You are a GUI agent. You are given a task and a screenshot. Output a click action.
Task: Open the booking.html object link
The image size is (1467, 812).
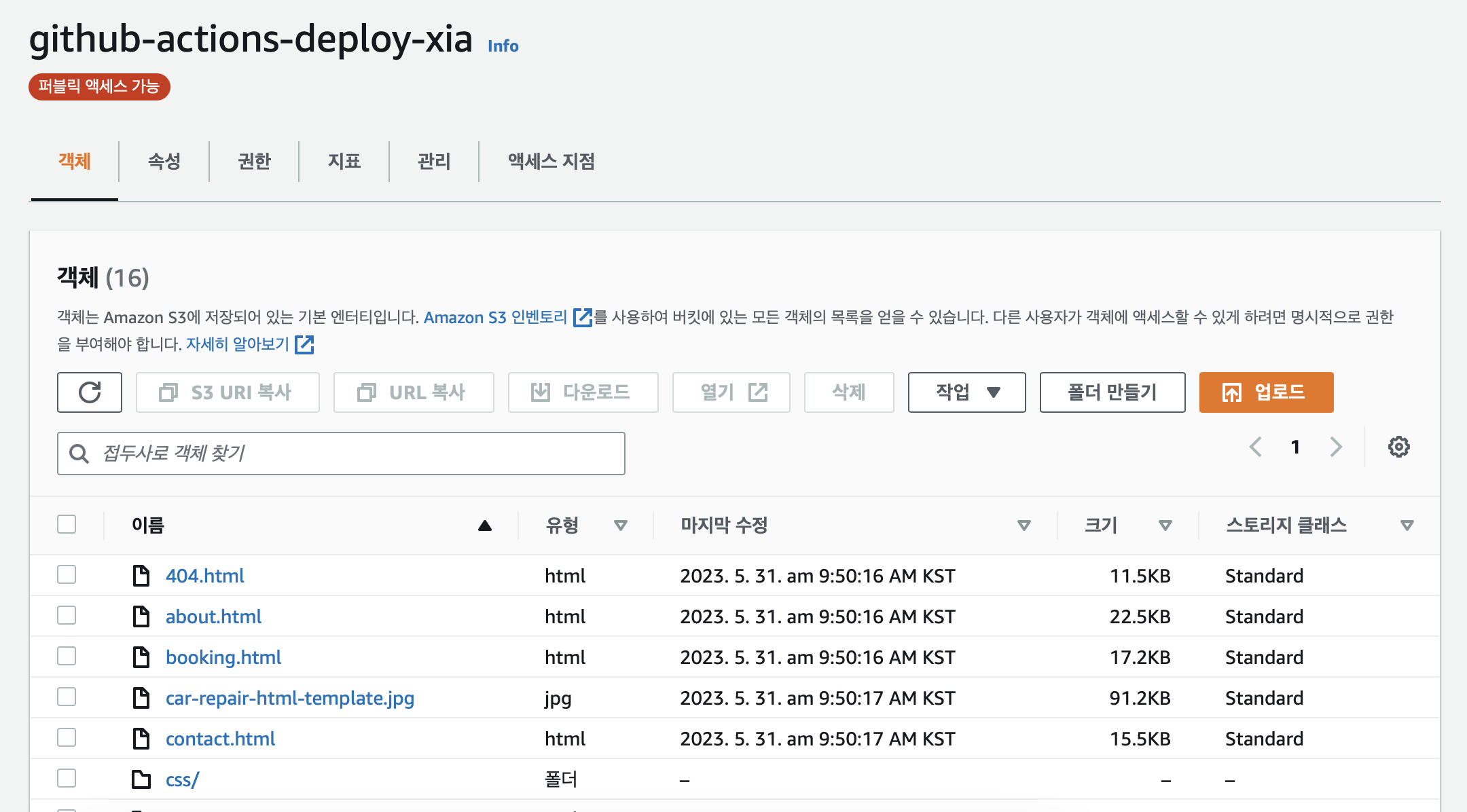223,657
